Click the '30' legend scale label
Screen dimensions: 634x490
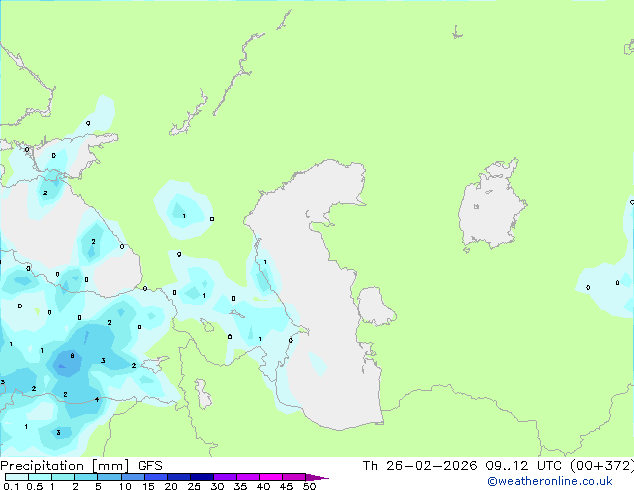click(217, 486)
